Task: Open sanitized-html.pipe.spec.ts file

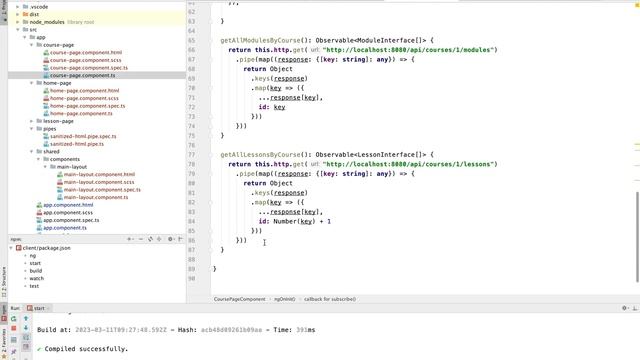Action: (83, 136)
